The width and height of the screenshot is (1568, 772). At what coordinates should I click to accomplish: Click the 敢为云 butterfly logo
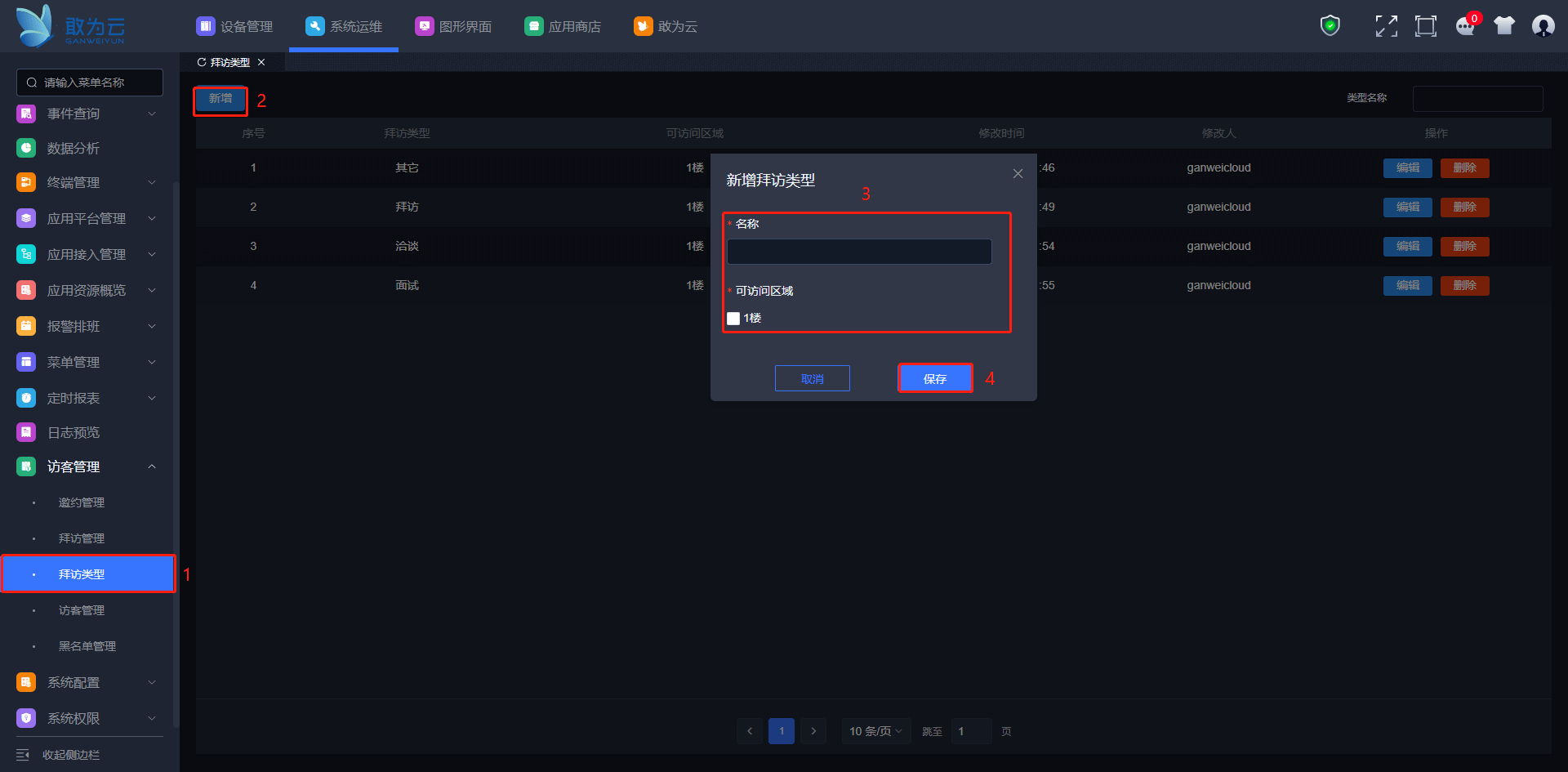click(x=35, y=25)
